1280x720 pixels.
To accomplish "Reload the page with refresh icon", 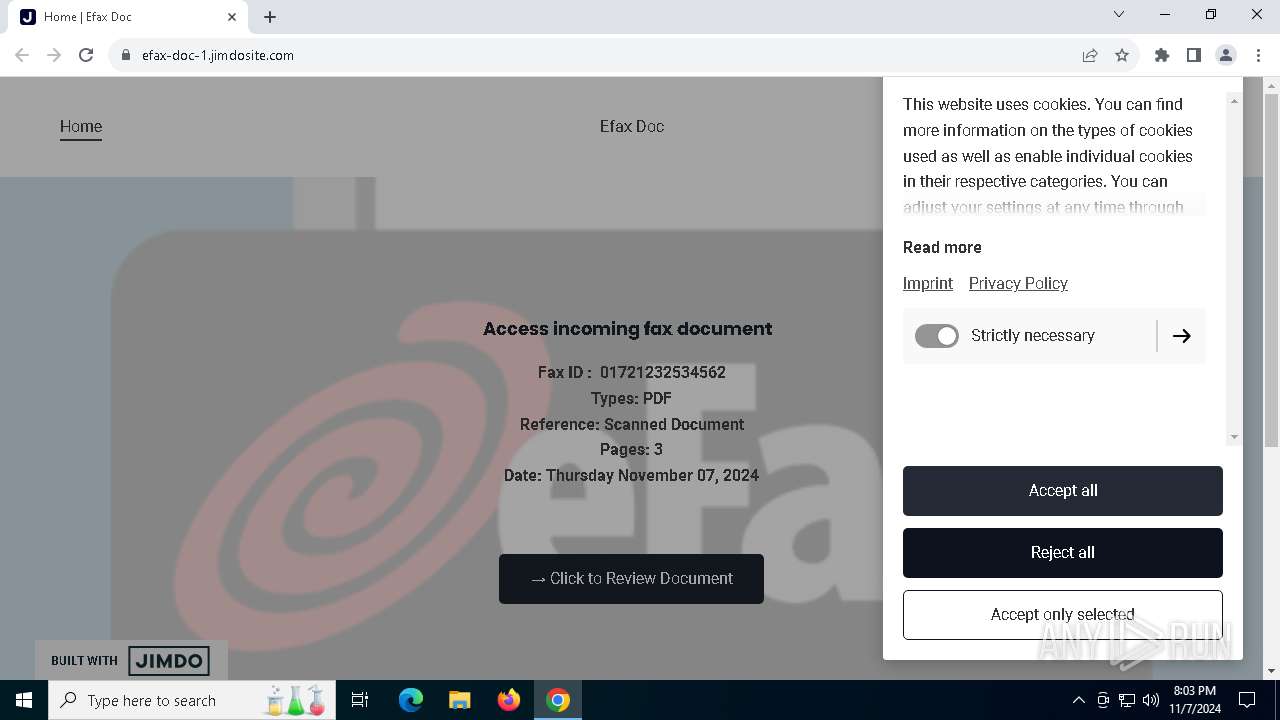I will (x=86, y=55).
